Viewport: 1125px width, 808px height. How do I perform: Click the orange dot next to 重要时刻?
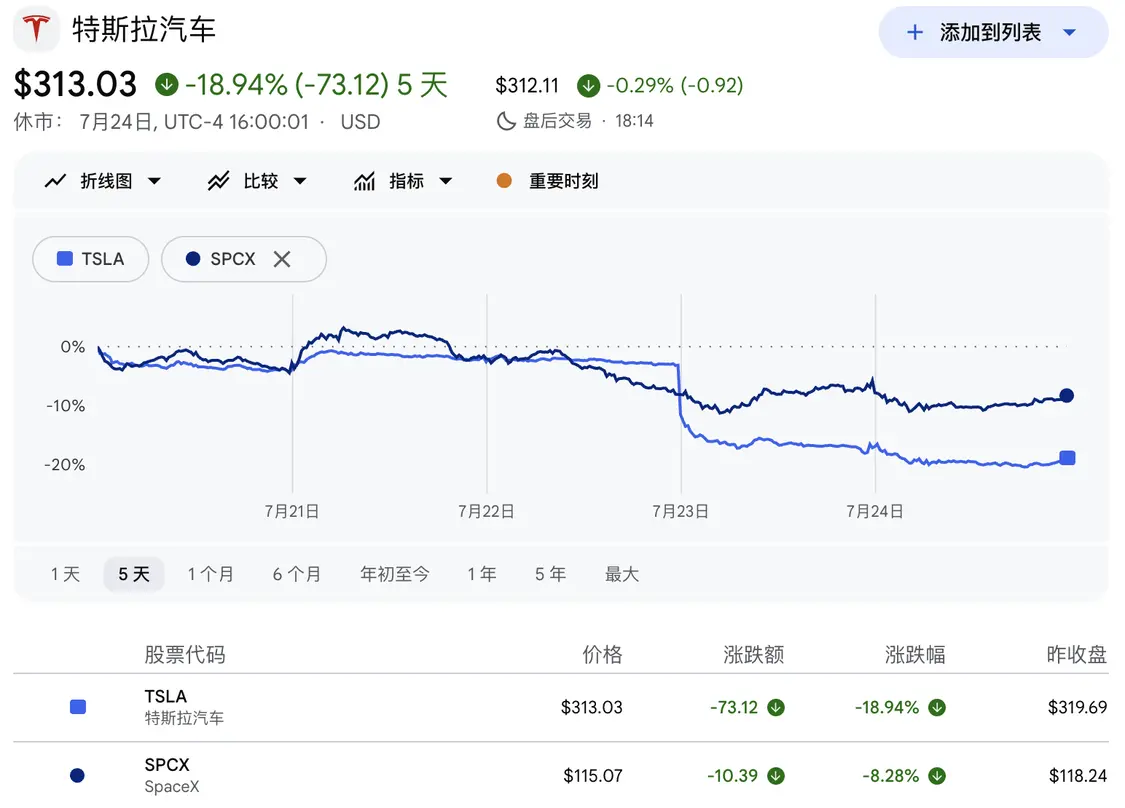click(504, 181)
